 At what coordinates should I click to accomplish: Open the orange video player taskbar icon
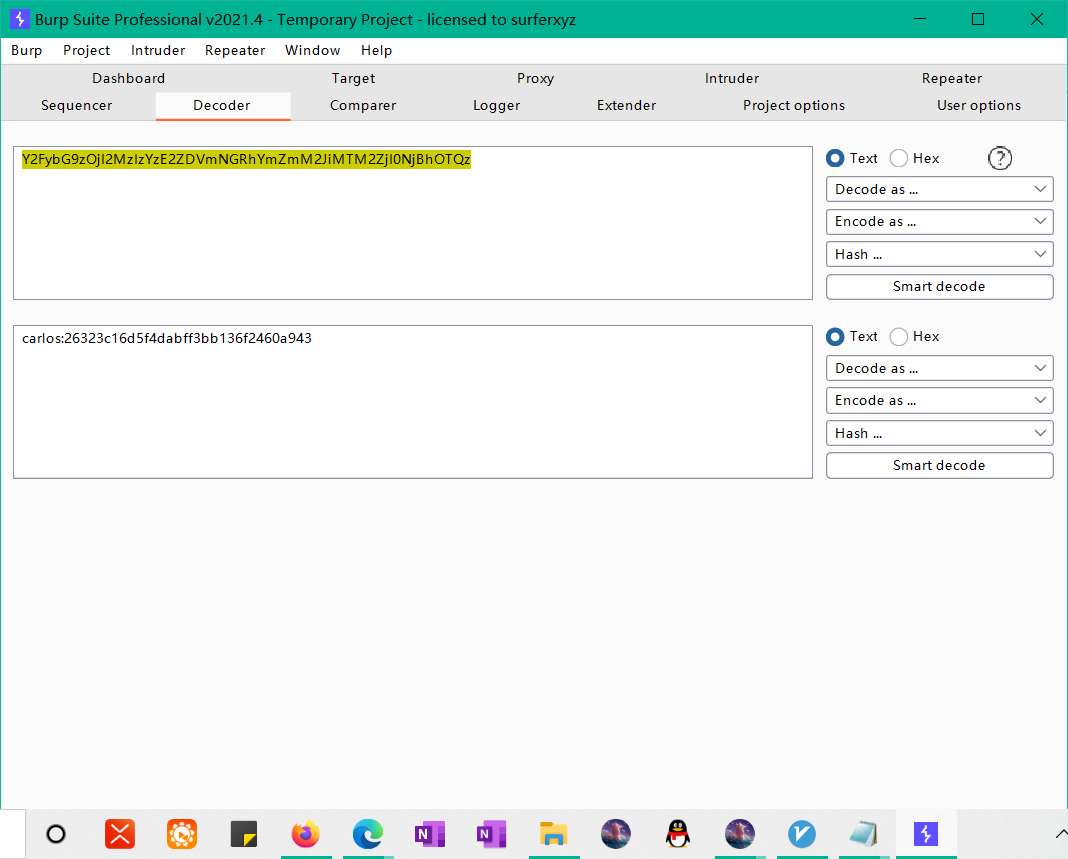click(x=182, y=834)
